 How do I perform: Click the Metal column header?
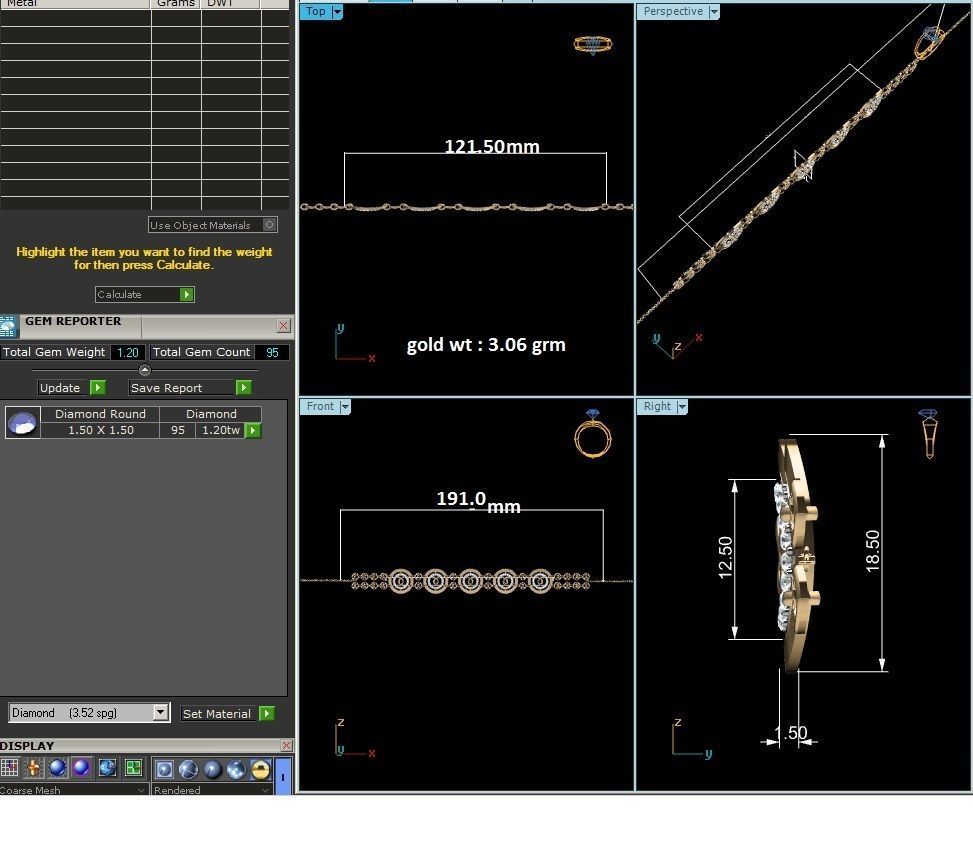[x=75, y=4]
